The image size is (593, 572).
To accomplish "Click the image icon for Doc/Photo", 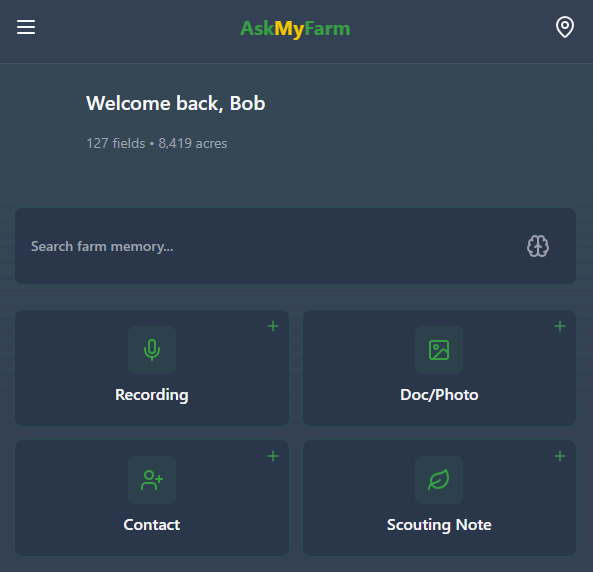I will click(x=439, y=350).
